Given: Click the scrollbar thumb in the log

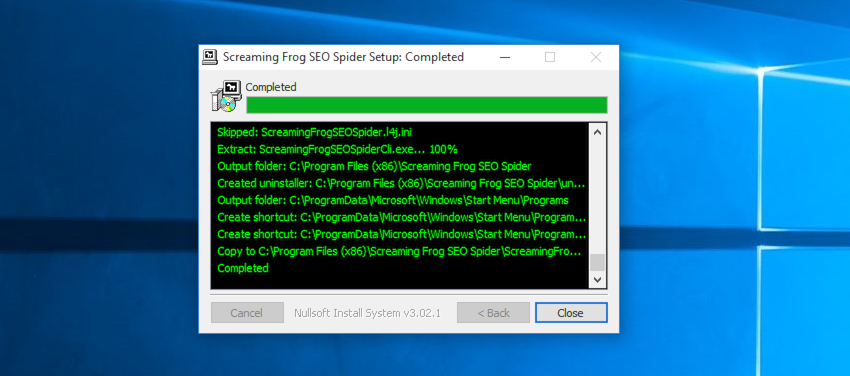Looking at the screenshot, I should 597,262.
